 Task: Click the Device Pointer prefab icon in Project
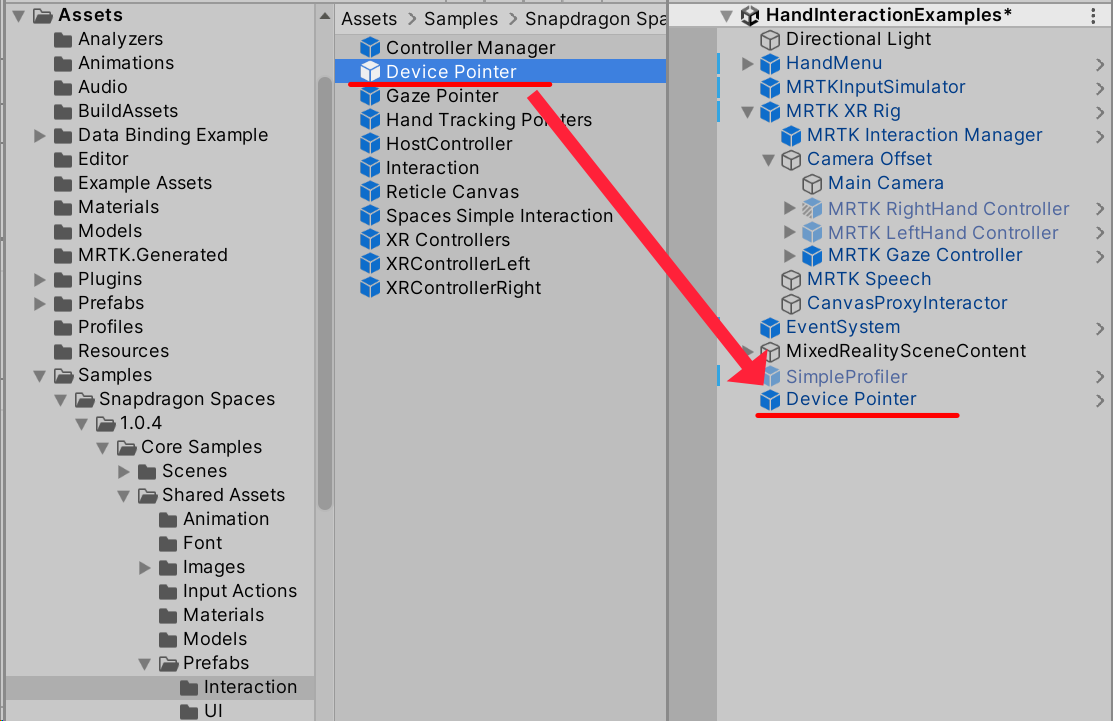[x=370, y=72]
